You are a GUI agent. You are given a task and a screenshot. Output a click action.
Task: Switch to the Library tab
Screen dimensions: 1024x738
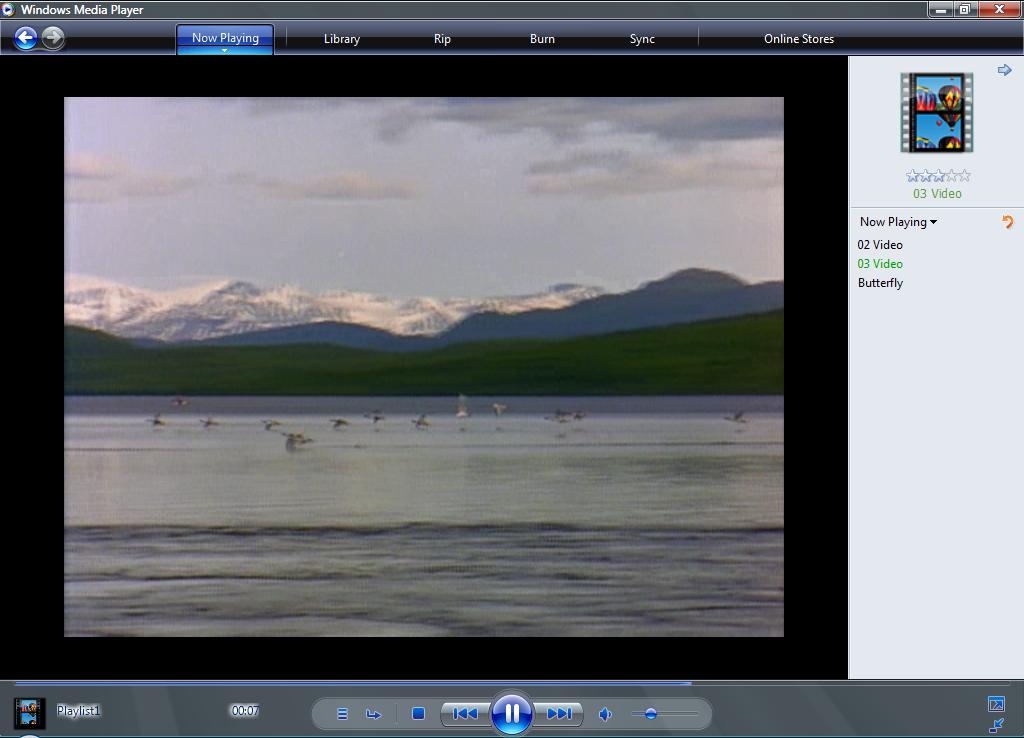342,39
